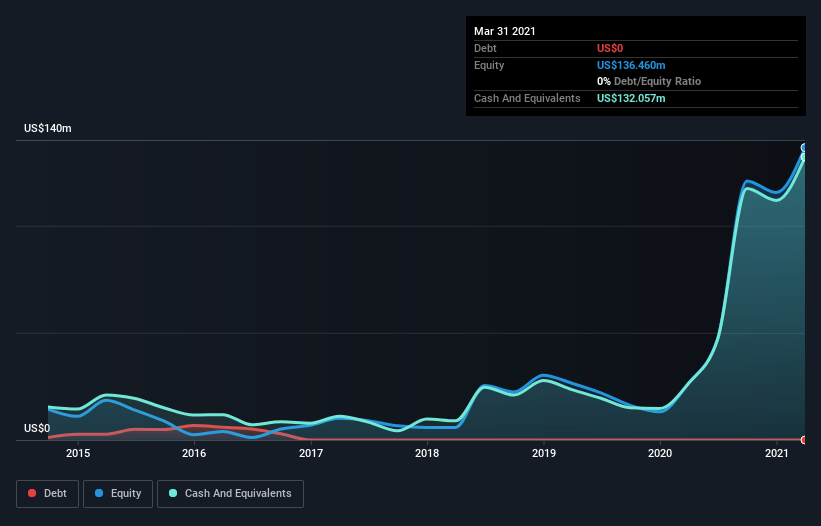Image resolution: width=821 pixels, height=526 pixels.
Task: Toggle the Debt legend series
Action: [47, 493]
